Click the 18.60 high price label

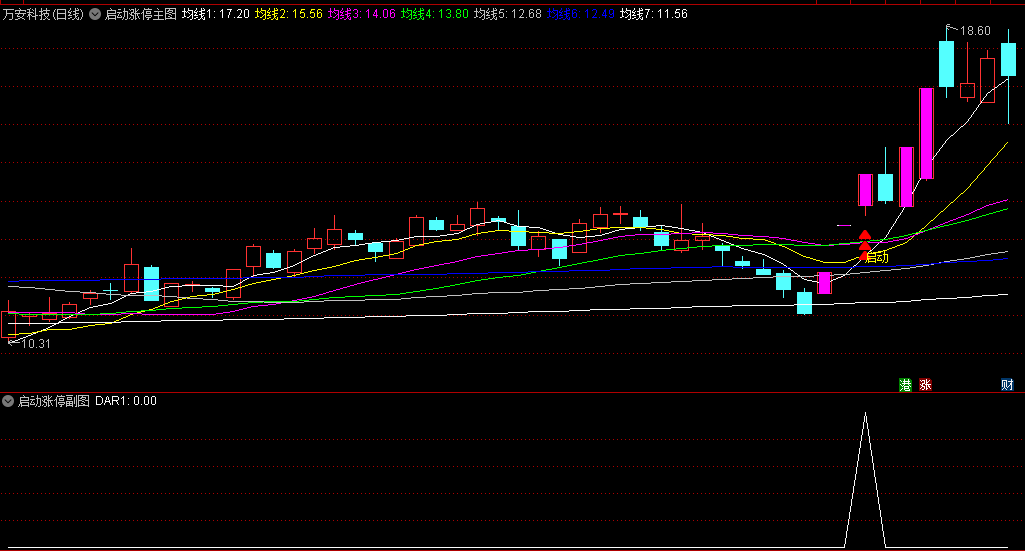pos(975,31)
